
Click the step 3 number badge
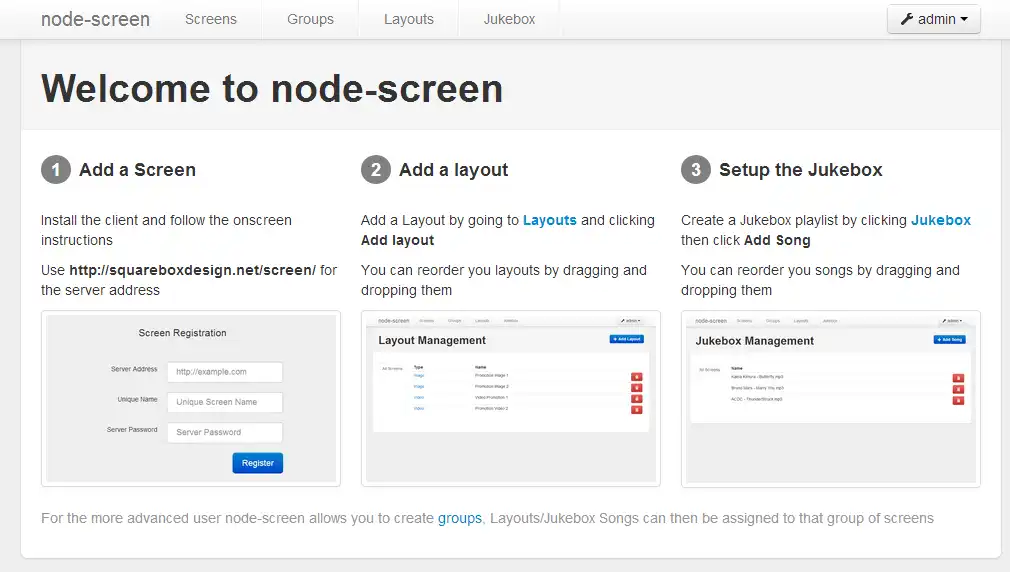[x=696, y=170]
